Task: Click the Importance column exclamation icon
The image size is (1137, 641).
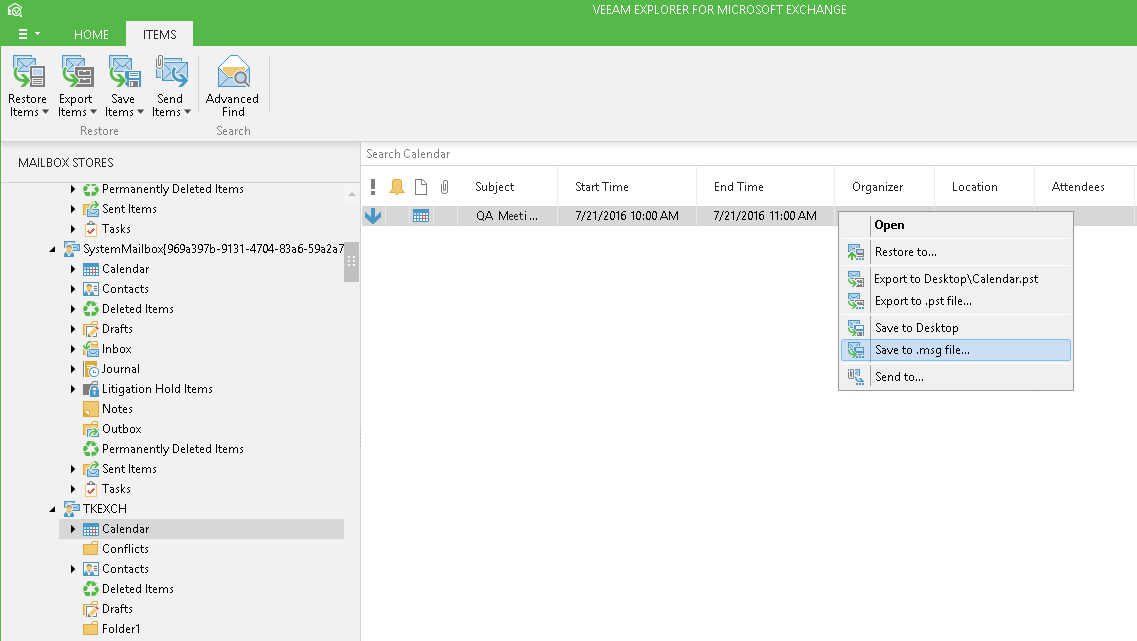Action: [373, 187]
